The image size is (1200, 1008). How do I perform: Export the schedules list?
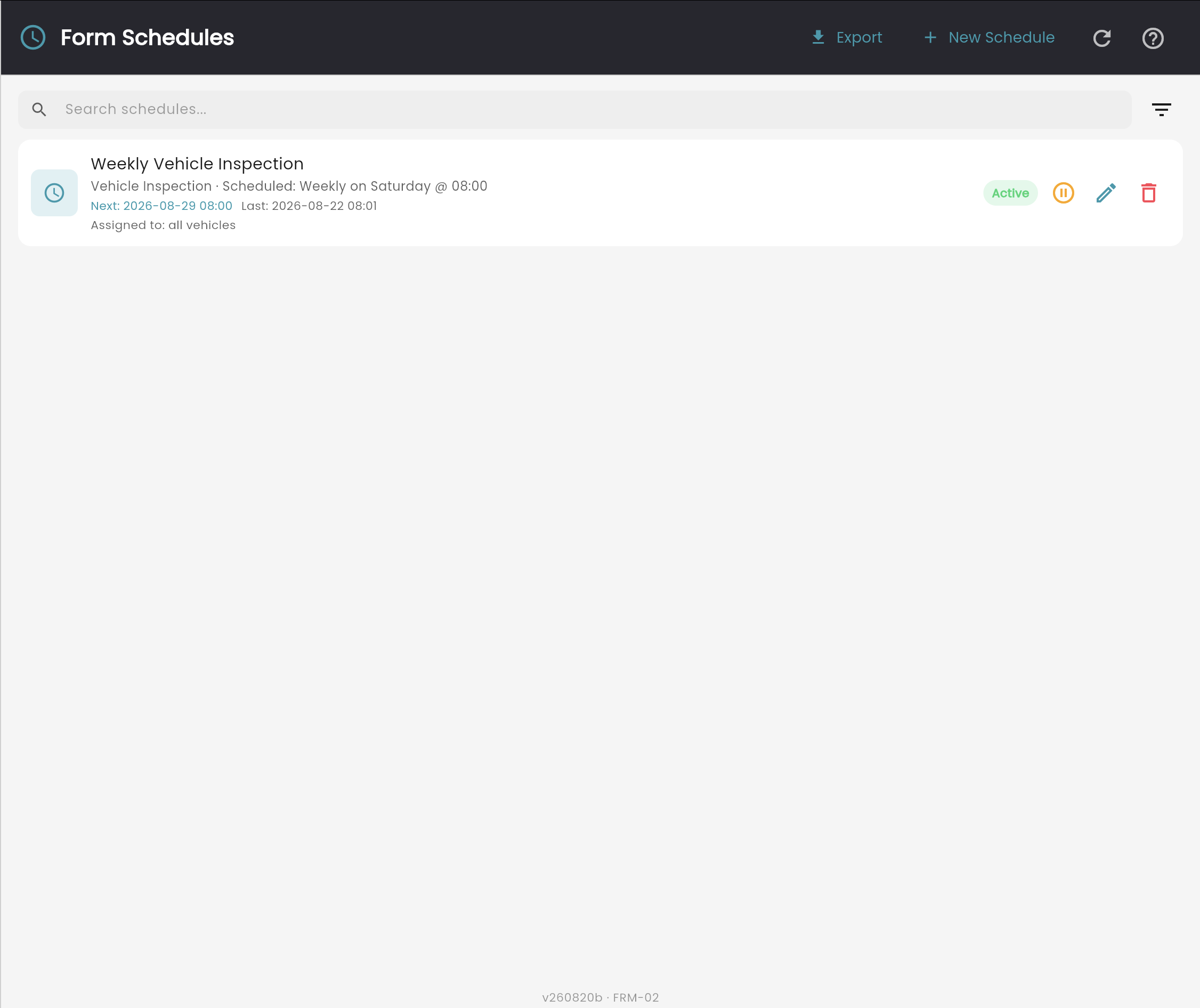click(x=847, y=37)
